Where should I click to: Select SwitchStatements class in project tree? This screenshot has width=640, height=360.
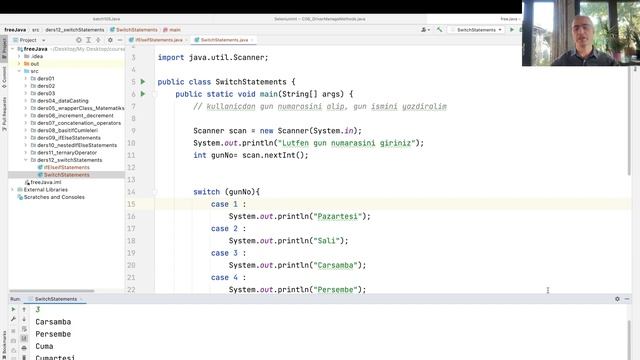(x=67, y=175)
